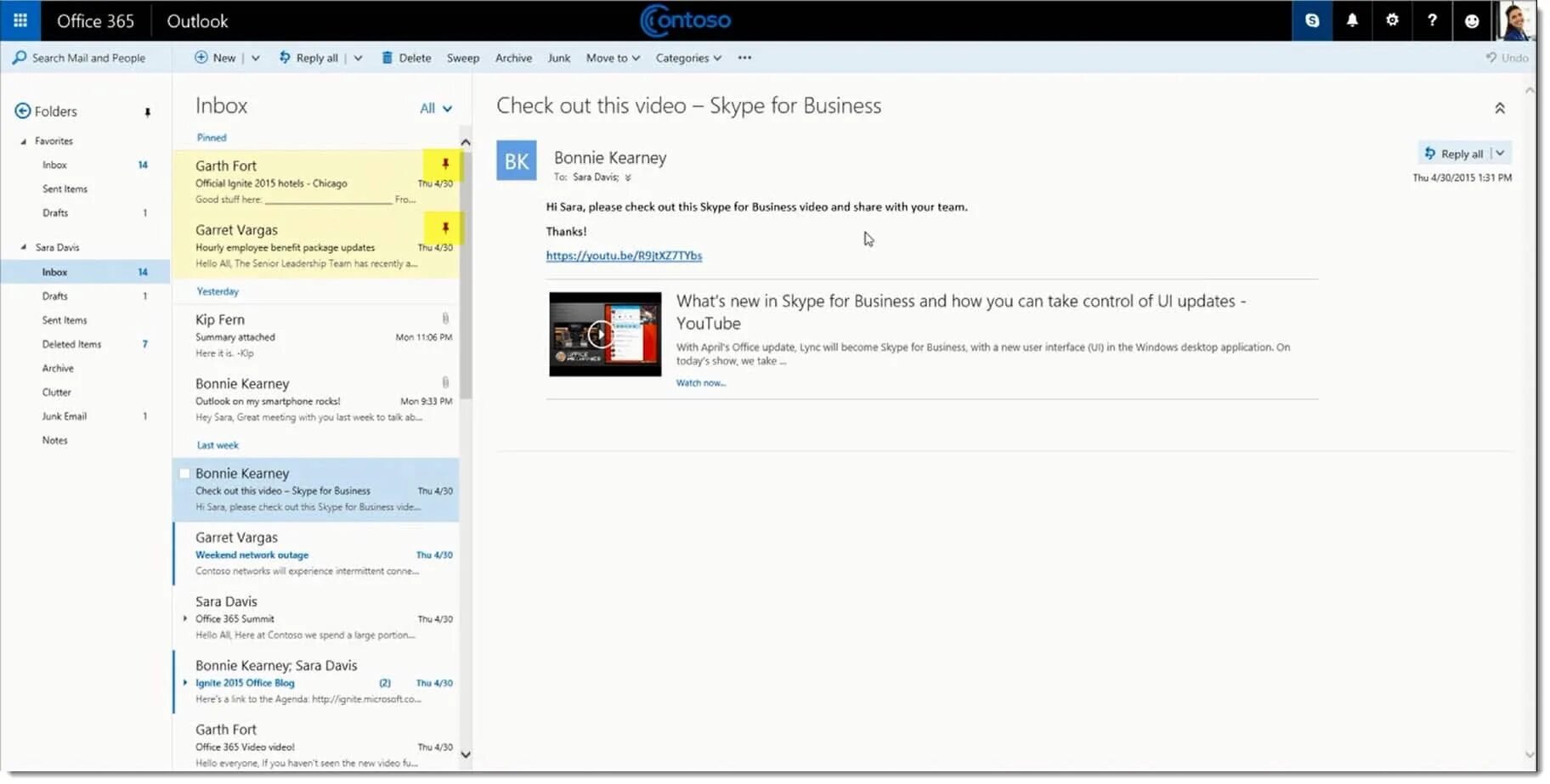Click the YouTube preview title link
The width and height of the screenshot is (1550, 784).
[960, 312]
